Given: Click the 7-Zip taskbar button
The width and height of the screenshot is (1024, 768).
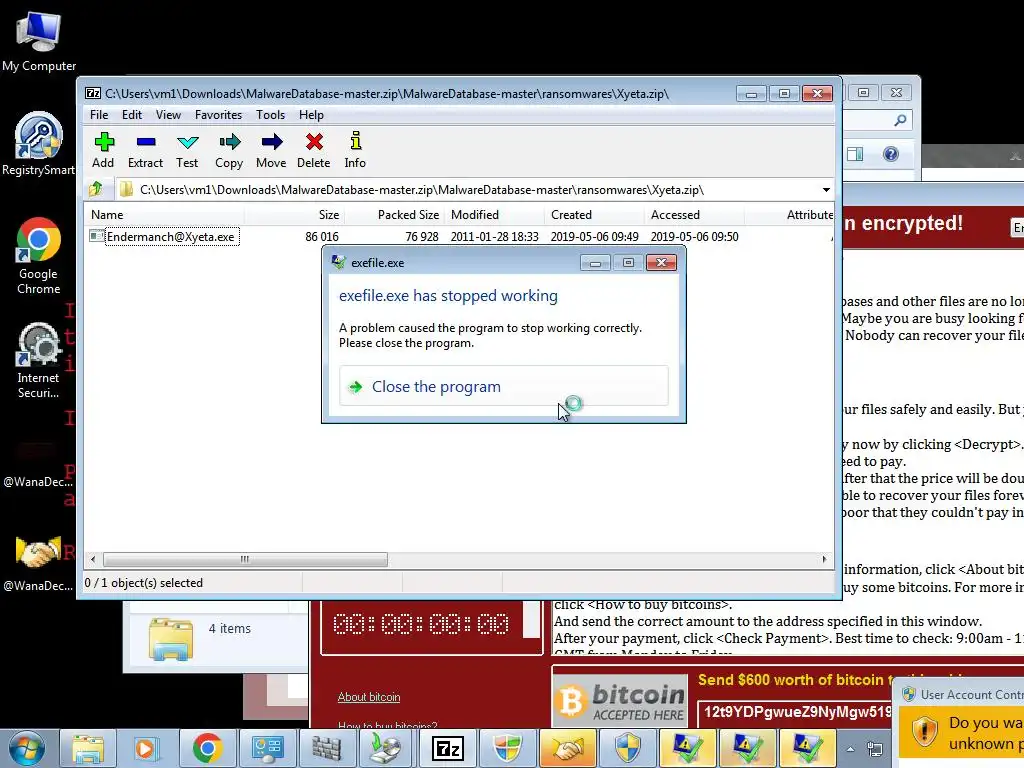Looking at the screenshot, I should click(448, 748).
